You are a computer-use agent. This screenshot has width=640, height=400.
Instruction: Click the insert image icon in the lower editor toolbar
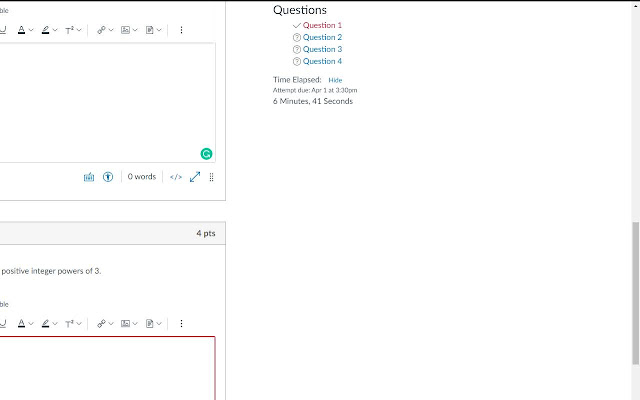[x=125, y=323]
